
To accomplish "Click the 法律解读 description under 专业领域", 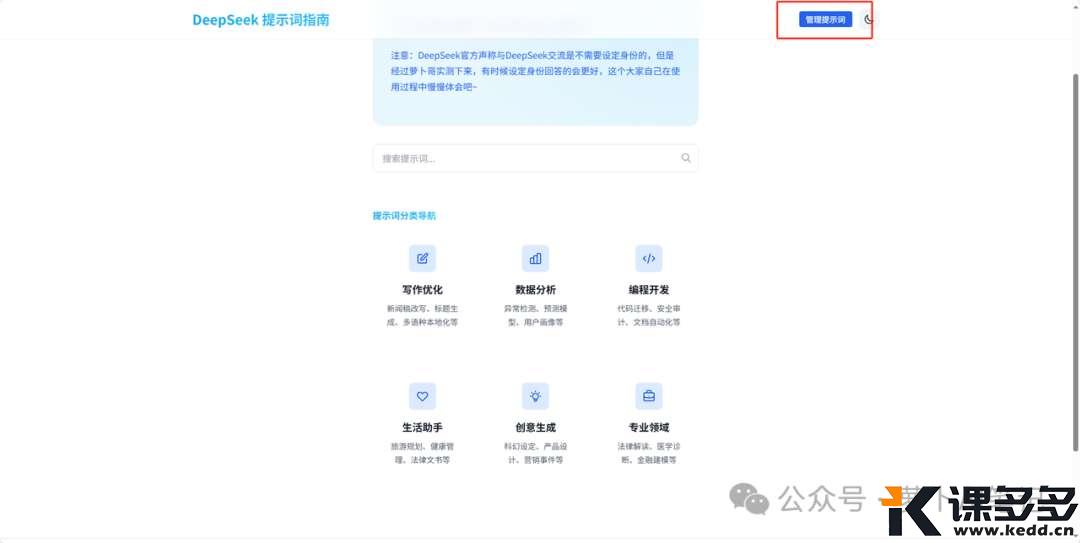I will [649, 453].
